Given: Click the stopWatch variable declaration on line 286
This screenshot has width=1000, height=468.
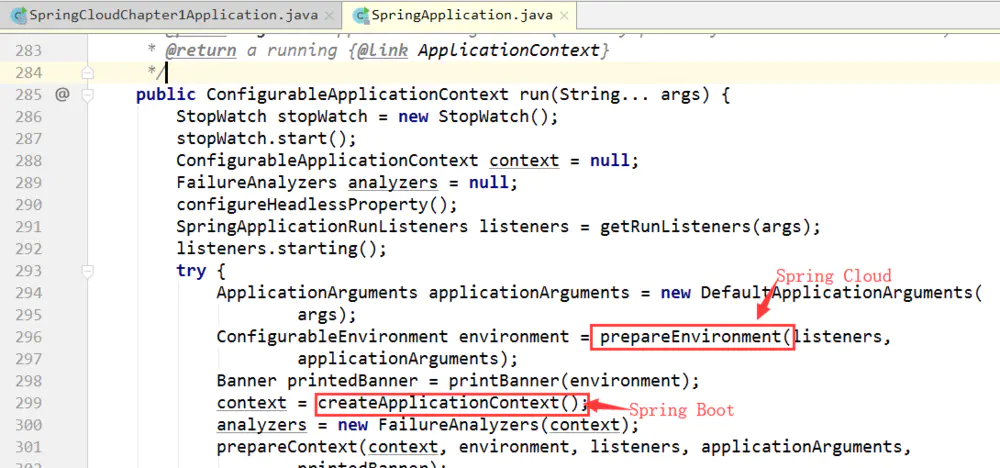Looking at the screenshot, I should pos(323,117).
